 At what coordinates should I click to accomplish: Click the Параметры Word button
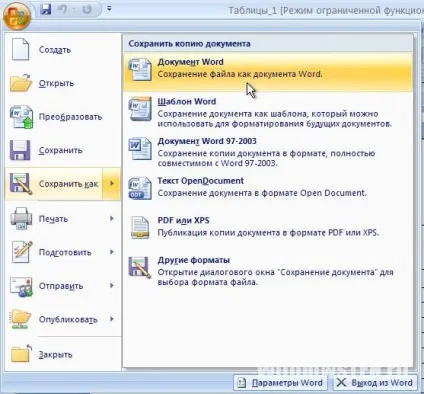click(x=280, y=383)
